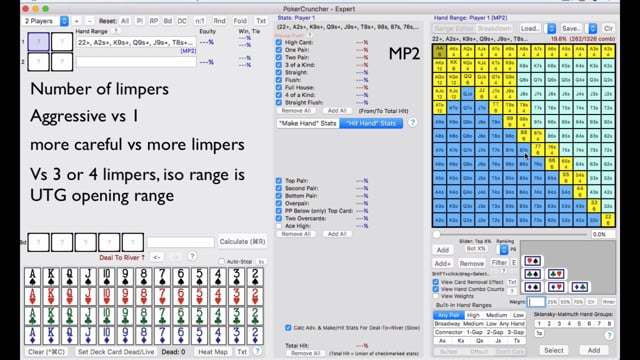Click the AA cell in hand grid
This screenshot has height=360, width=640.
click(x=439, y=51)
